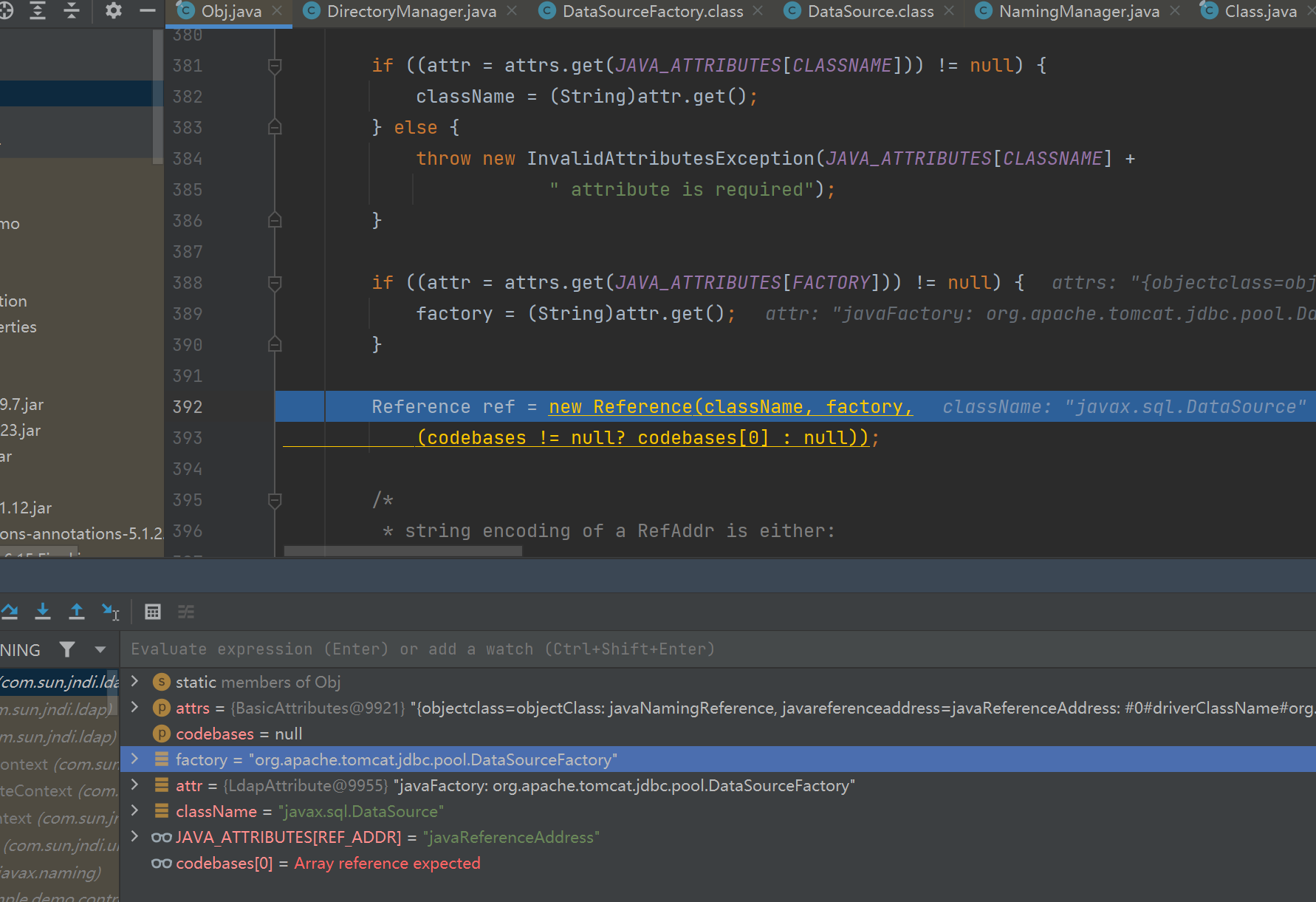Click 'new Reference(className, factory,' on line 392
This screenshot has width=1316, height=902.
[730, 407]
